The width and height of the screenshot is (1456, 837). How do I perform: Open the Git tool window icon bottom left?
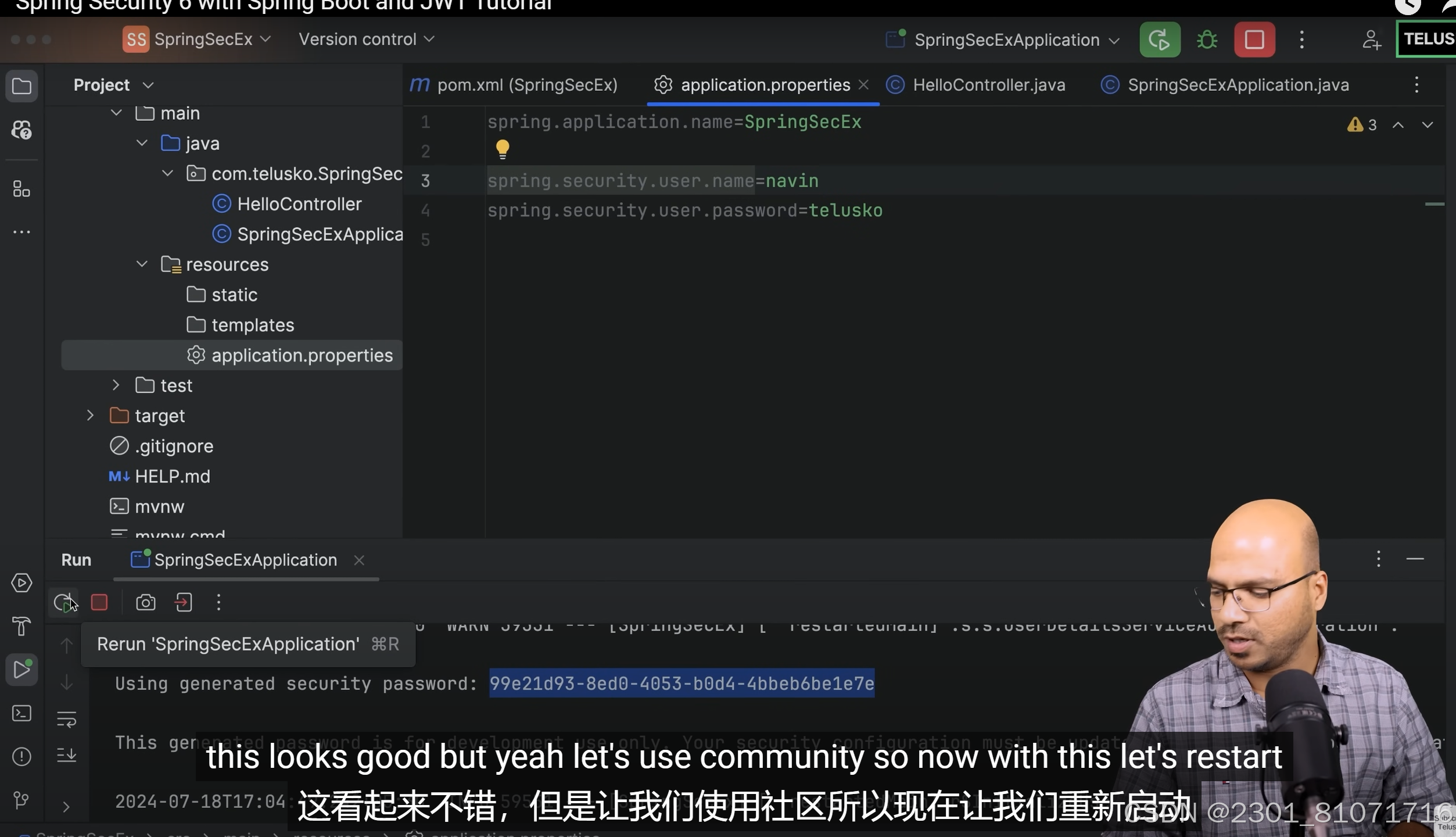(21, 801)
